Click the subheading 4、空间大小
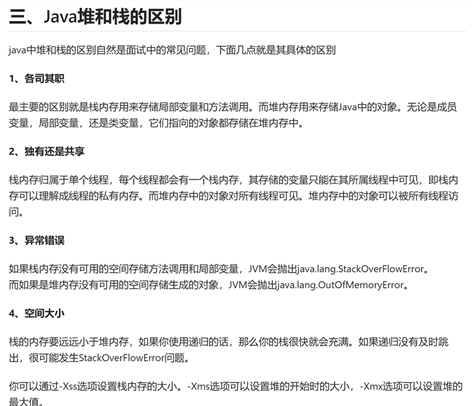The image size is (475, 406). coord(37,313)
